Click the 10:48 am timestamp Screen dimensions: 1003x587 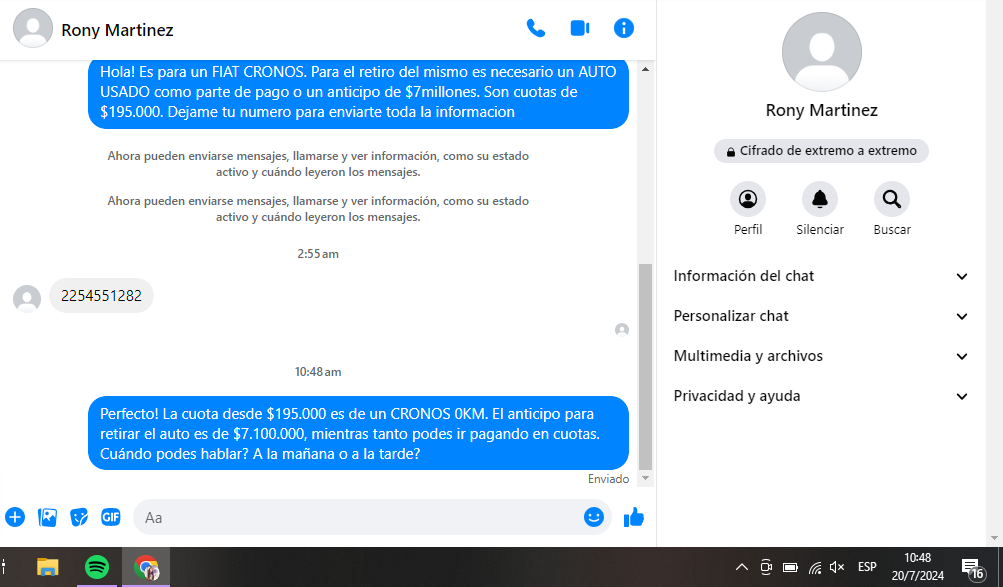click(x=318, y=372)
